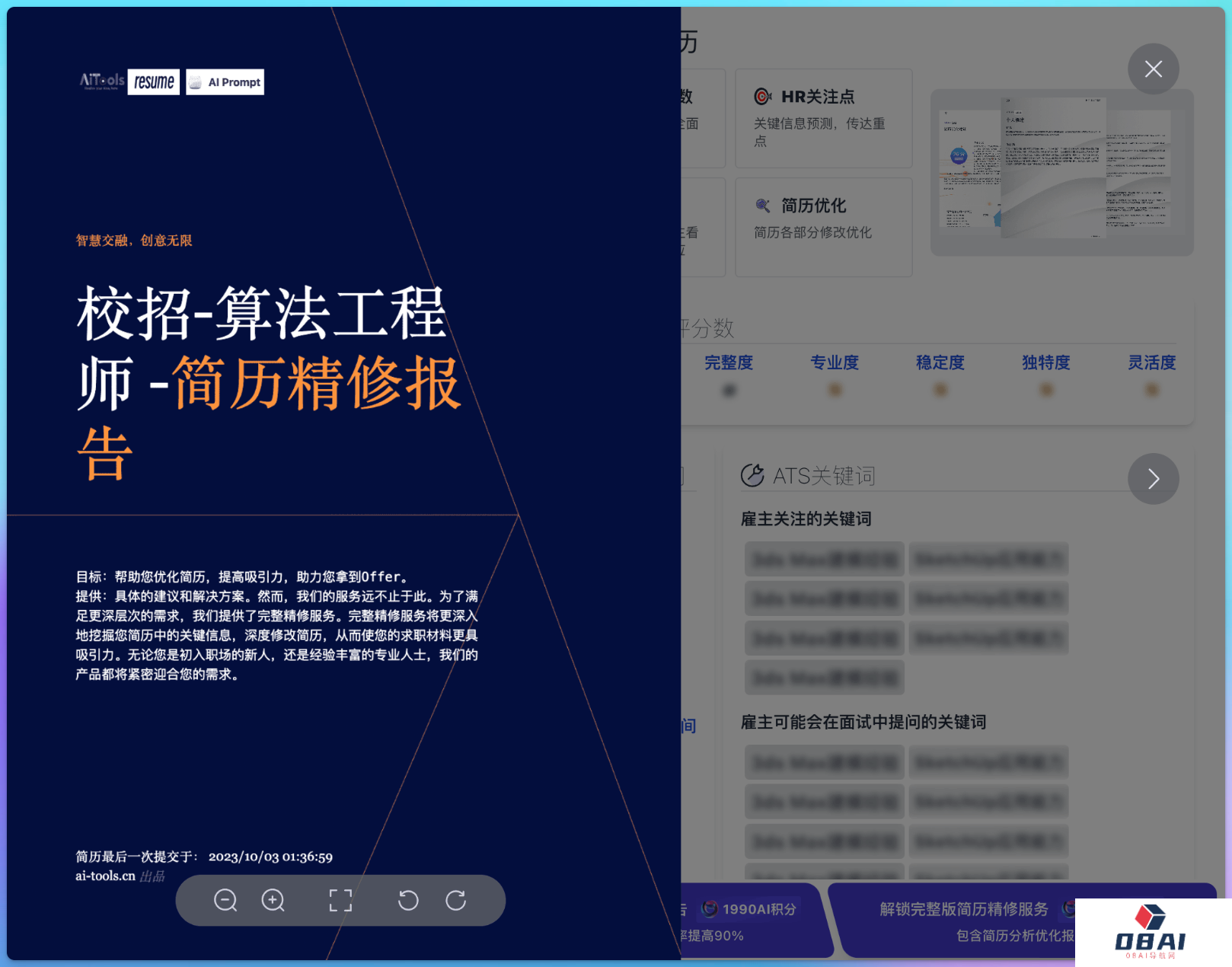Image resolution: width=1232 pixels, height=967 pixels.
Task: Close the report preview overlay
Action: [x=1153, y=69]
